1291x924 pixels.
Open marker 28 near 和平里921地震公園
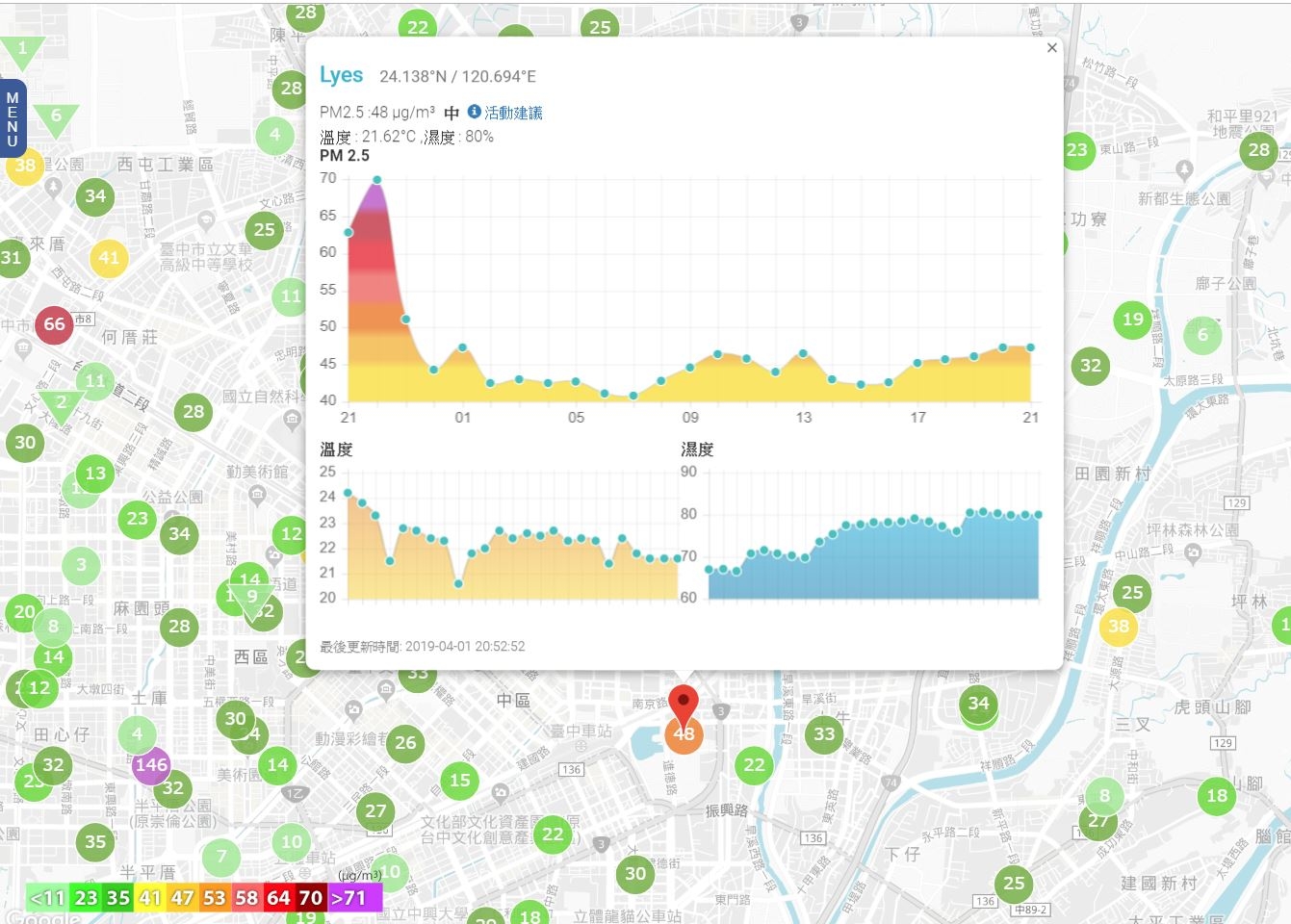coord(1259,149)
